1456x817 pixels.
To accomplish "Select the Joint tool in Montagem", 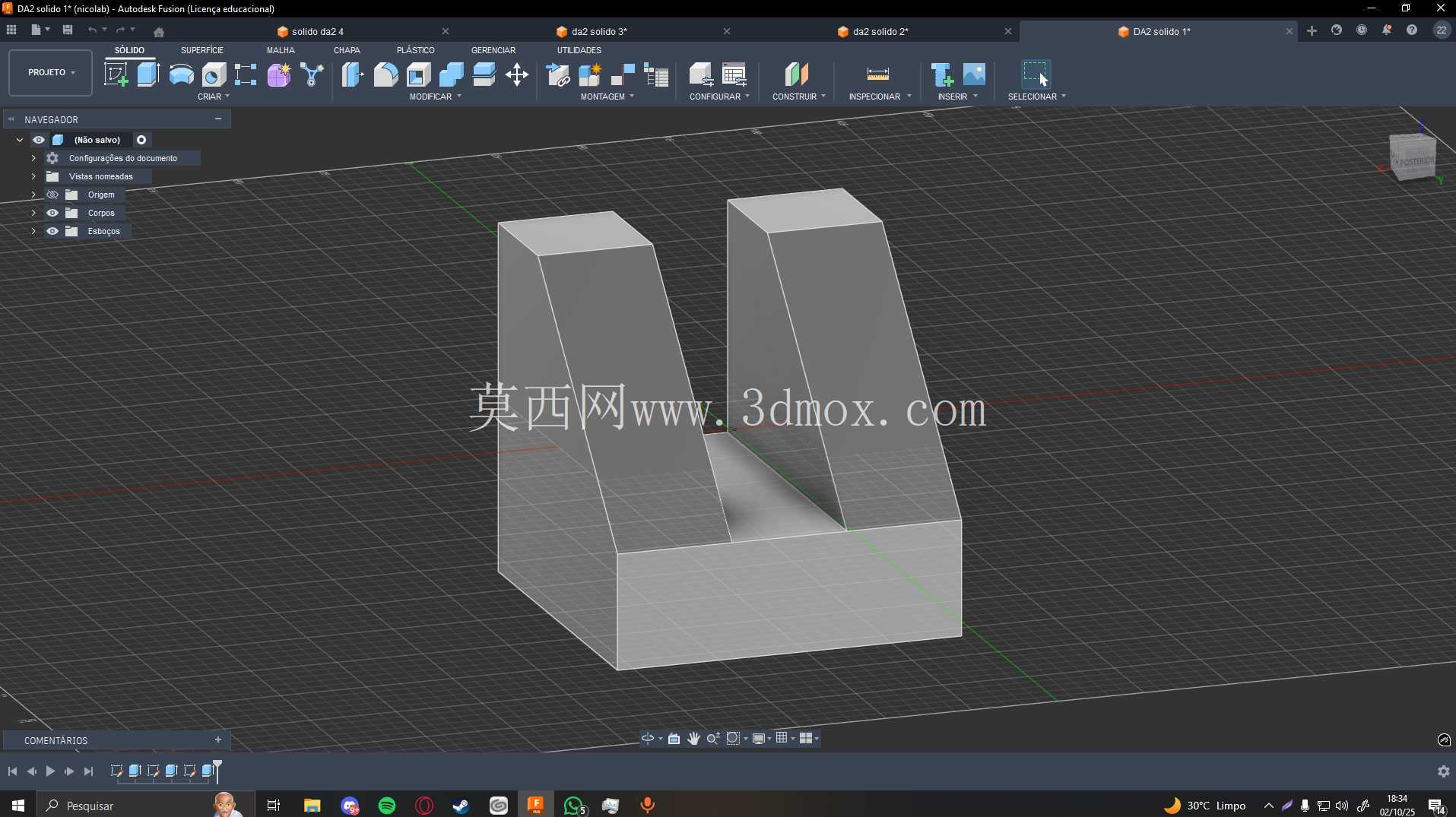I will 623,74.
